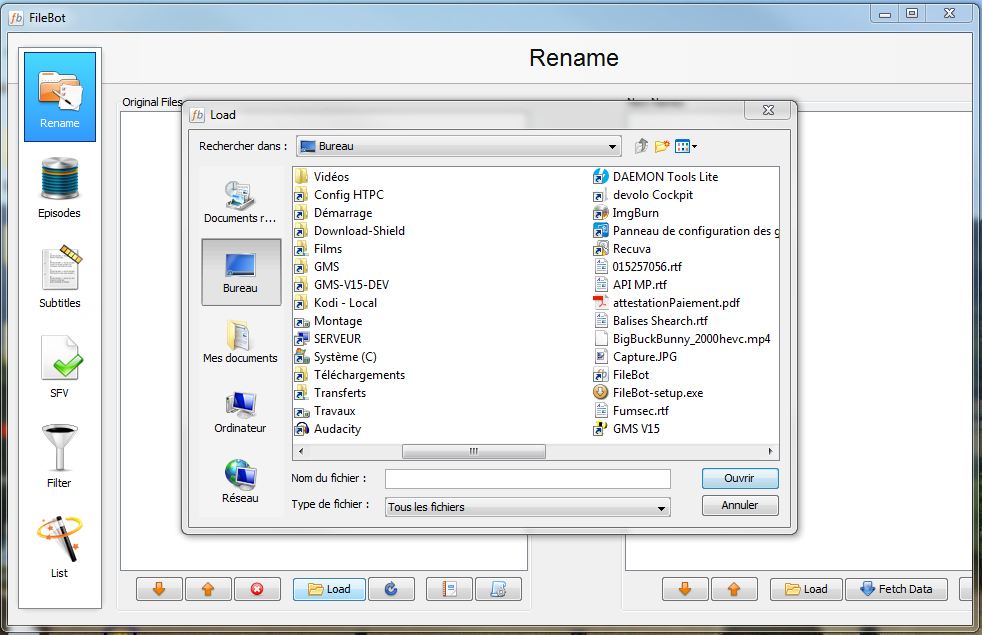982x635 pixels.
Task: Select DAEMON Tools Lite shortcut
Action: pyautogui.click(x=656, y=177)
